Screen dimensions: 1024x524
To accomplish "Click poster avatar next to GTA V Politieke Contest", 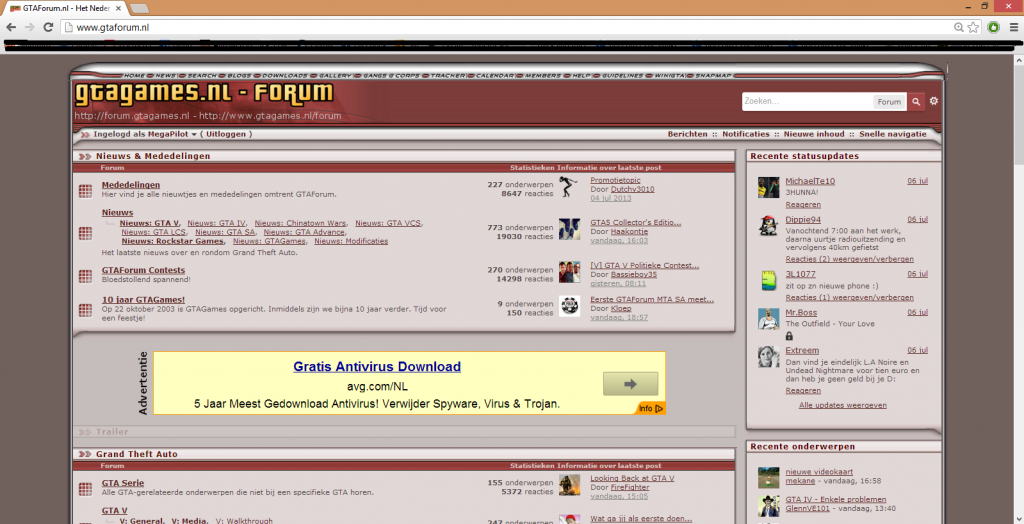I will pos(569,272).
